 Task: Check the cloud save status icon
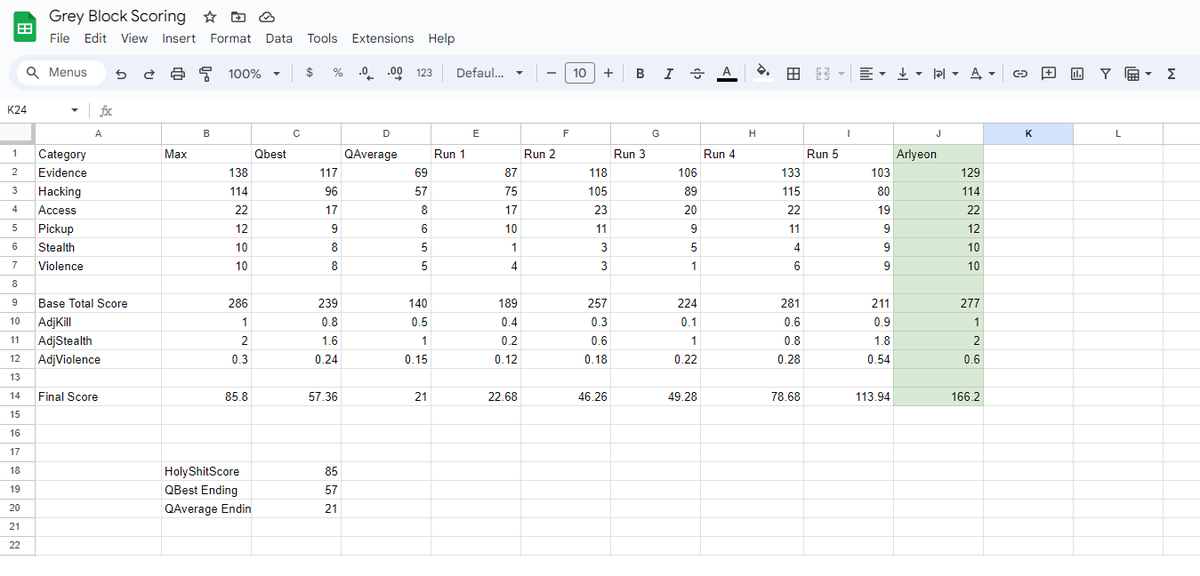[266, 17]
